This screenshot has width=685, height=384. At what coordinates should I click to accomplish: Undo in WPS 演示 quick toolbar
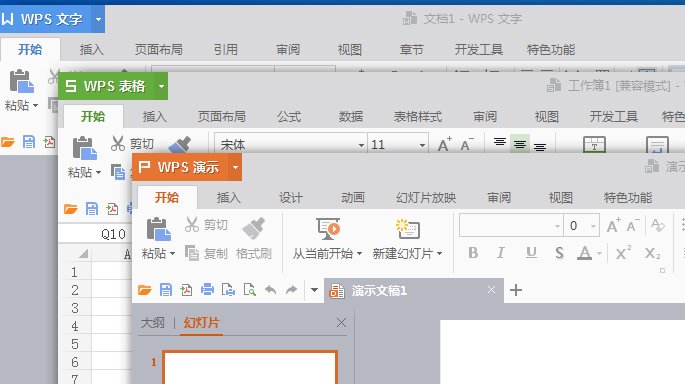[271, 290]
